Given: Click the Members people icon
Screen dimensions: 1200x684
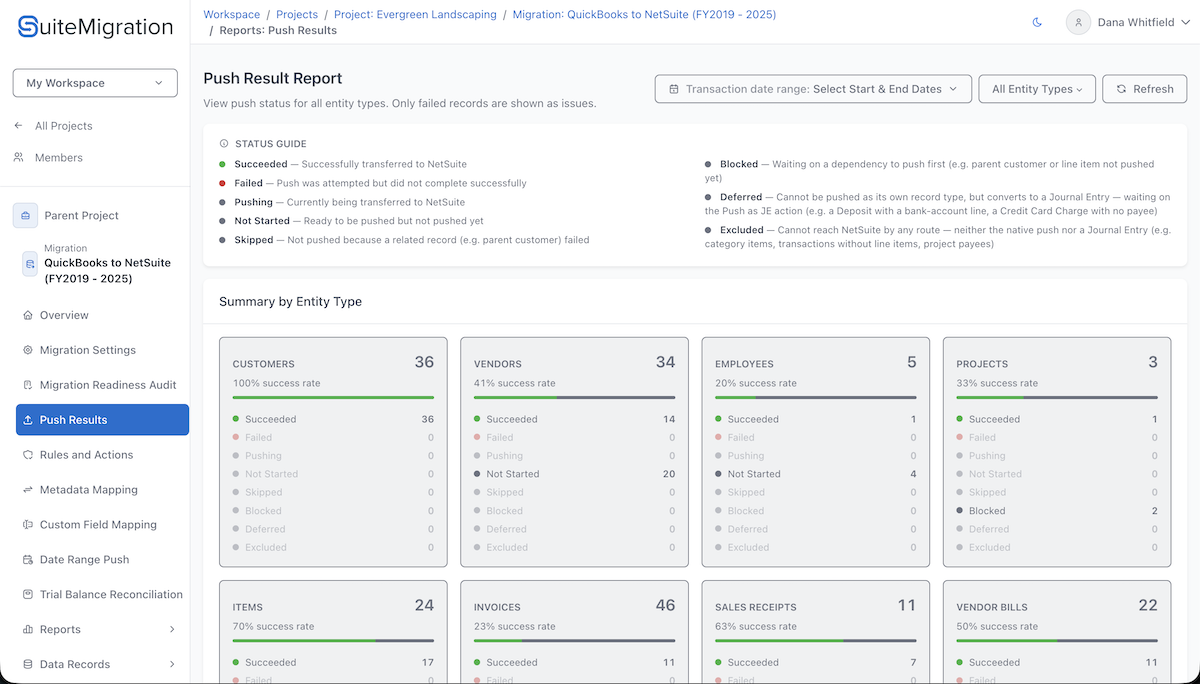Looking at the screenshot, I should tap(19, 158).
